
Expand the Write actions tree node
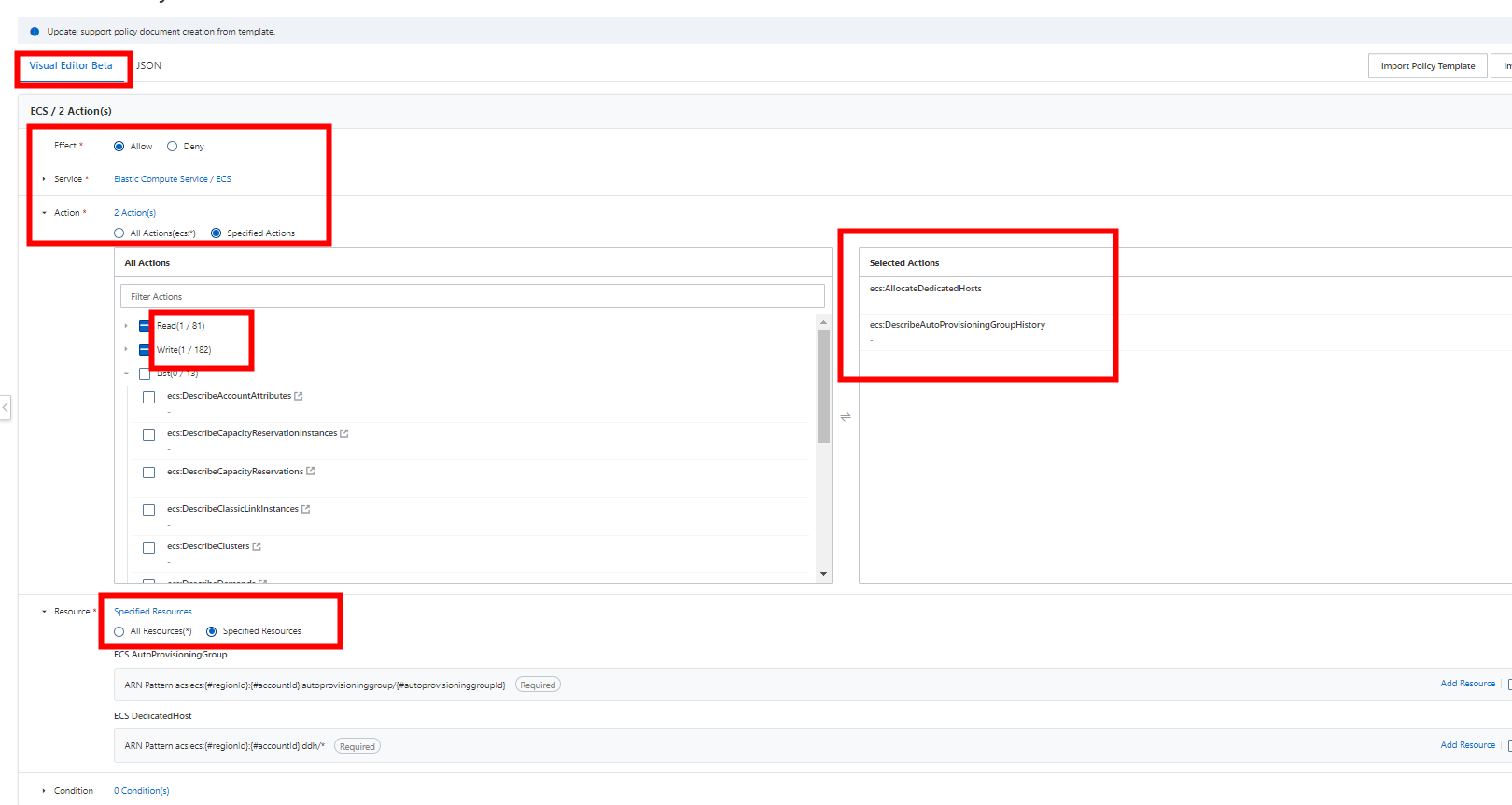(x=126, y=350)
